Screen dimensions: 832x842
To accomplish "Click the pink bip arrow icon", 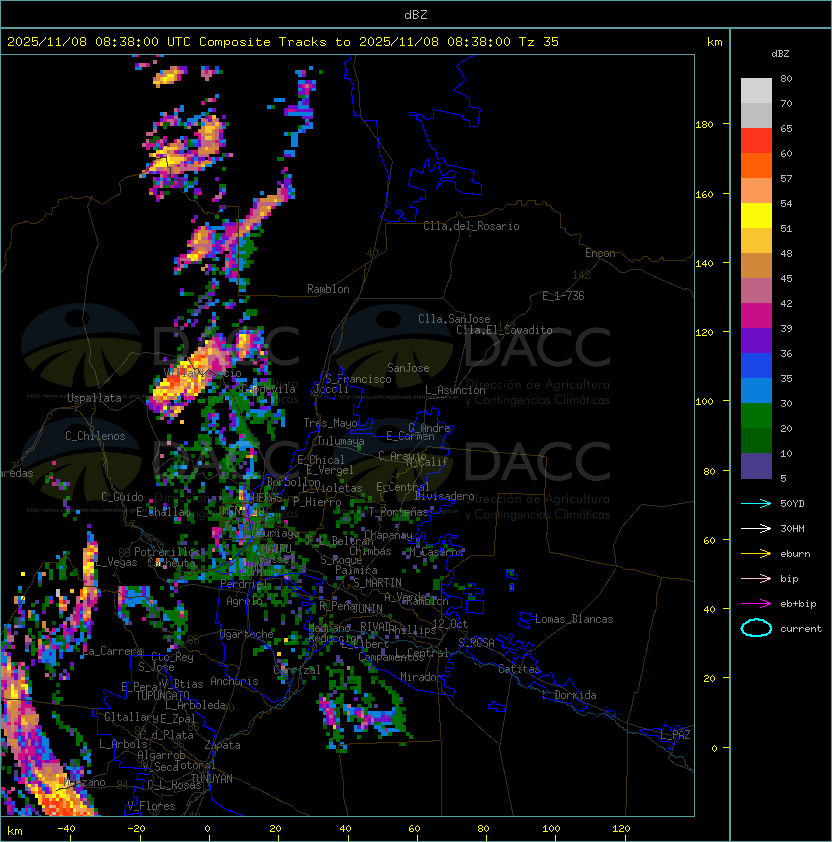I will (x=756, y=578).
